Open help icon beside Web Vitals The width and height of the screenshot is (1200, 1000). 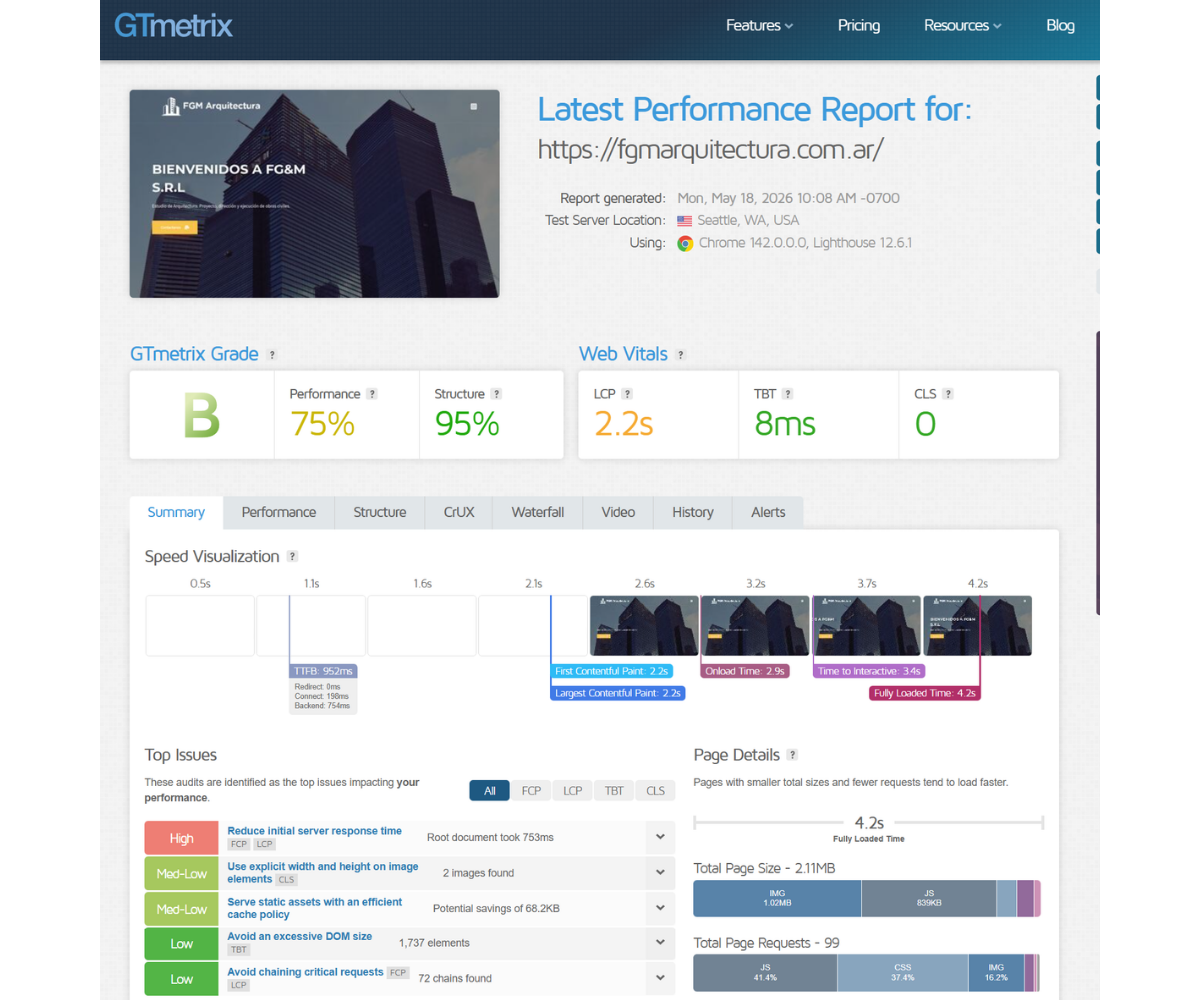click(681, 355)
